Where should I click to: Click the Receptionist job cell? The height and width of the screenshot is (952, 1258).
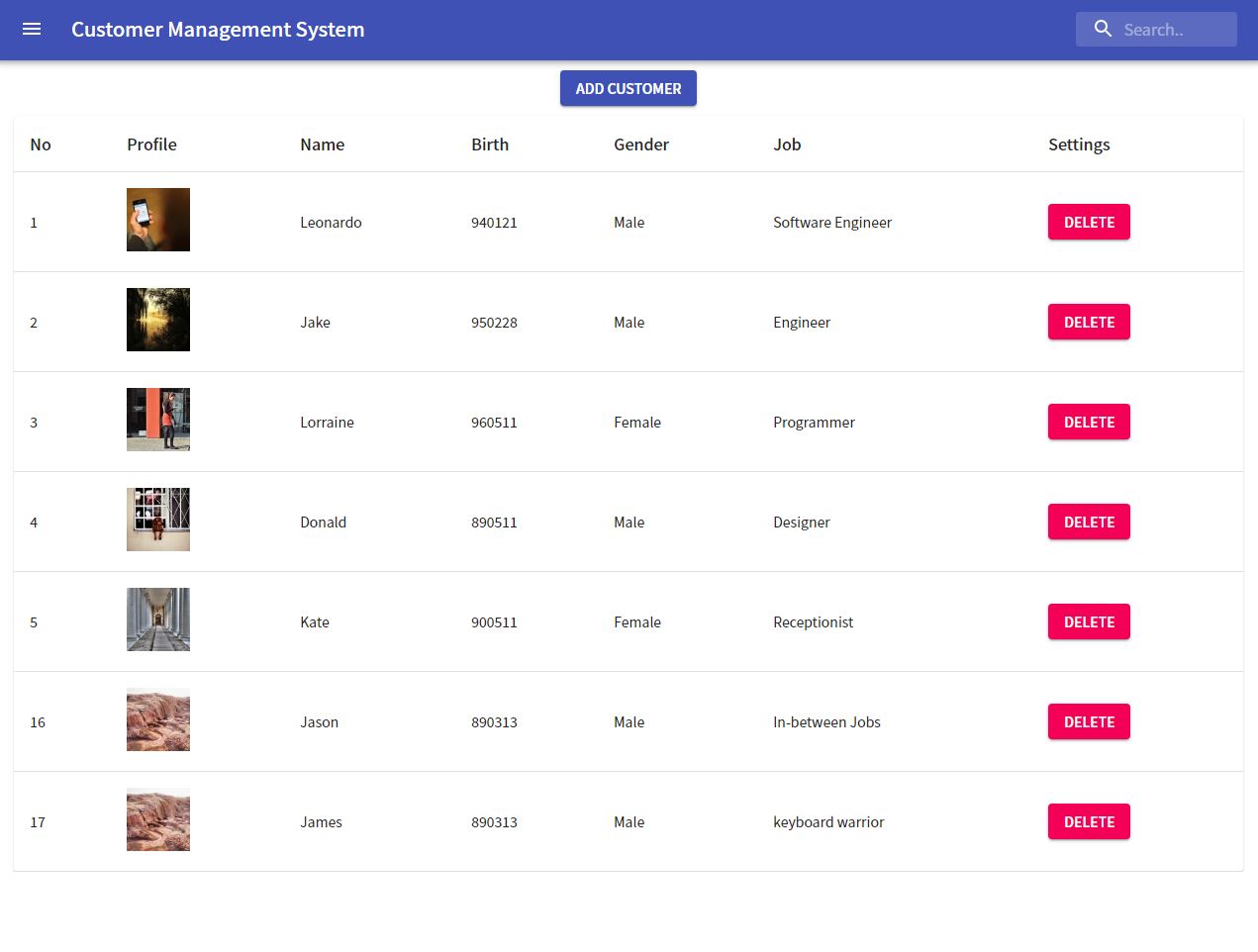[x=813, y=622]
